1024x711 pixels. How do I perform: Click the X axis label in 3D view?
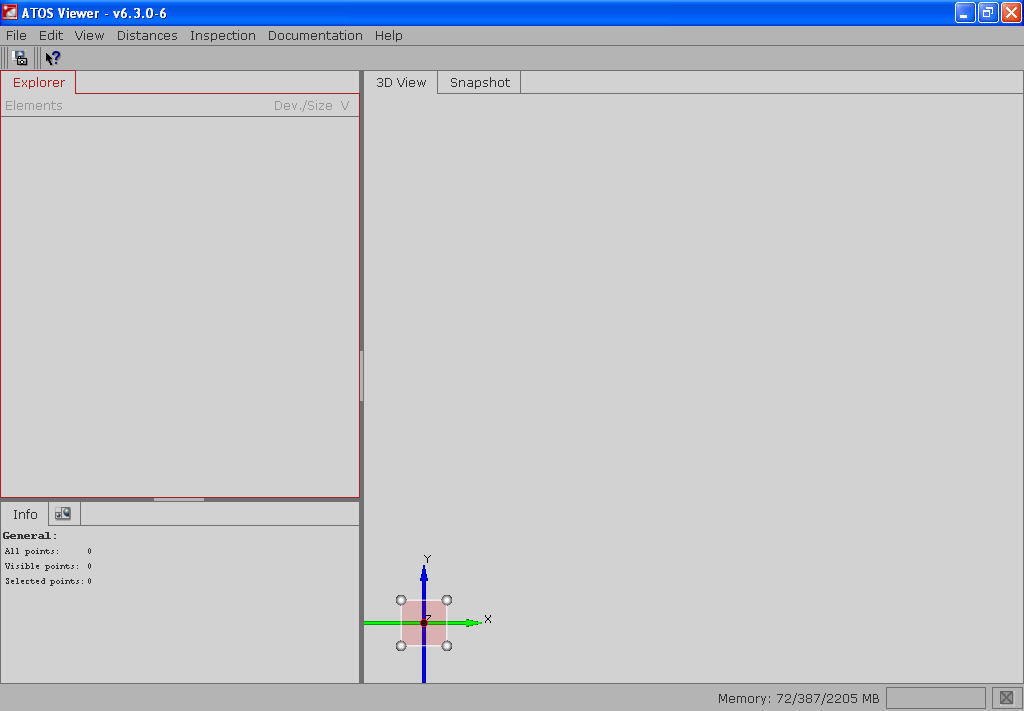(x=488, y=619)
